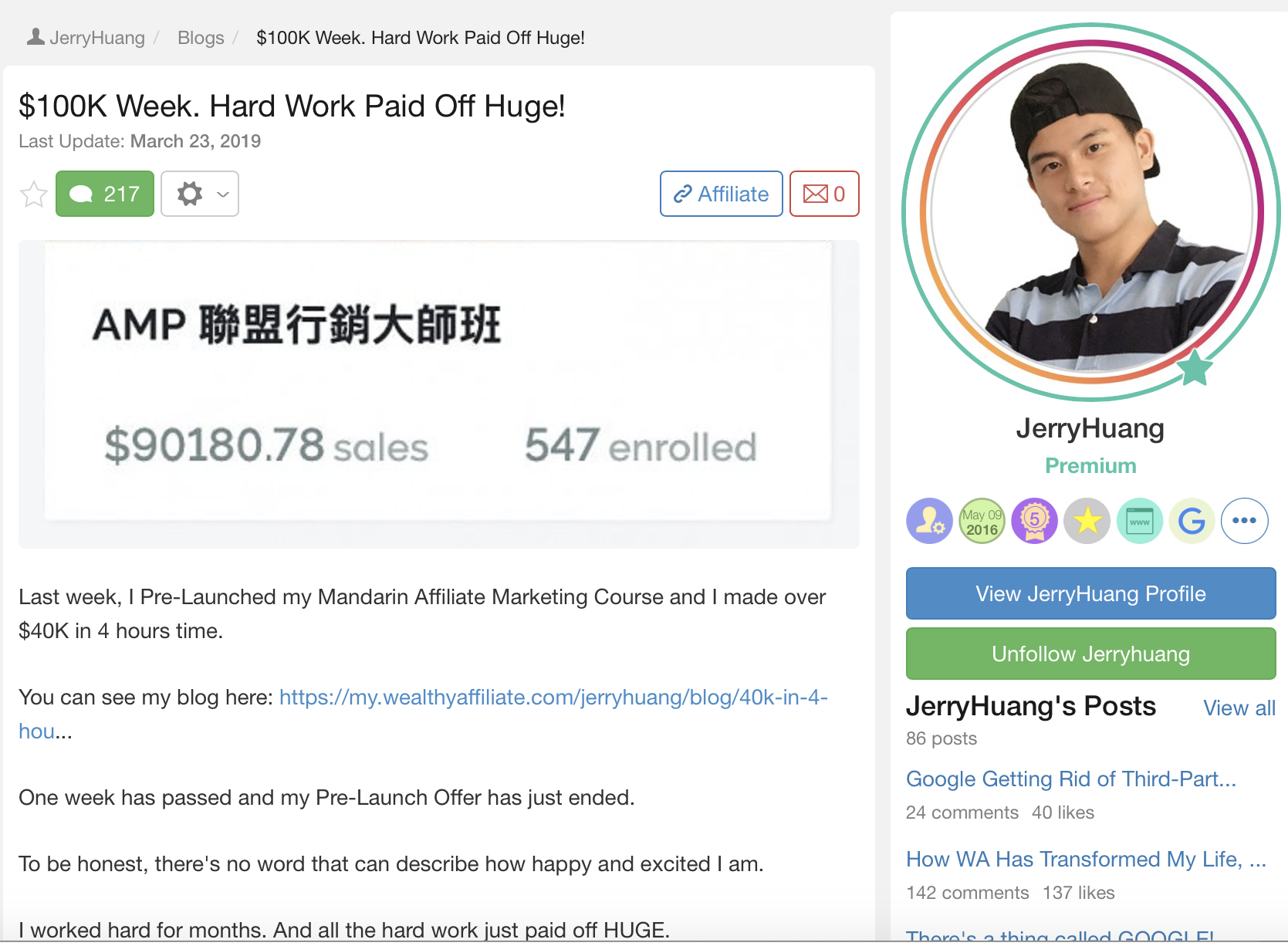Click the 86 posts count text
1288x946 pixels.
tap(941, 738)
